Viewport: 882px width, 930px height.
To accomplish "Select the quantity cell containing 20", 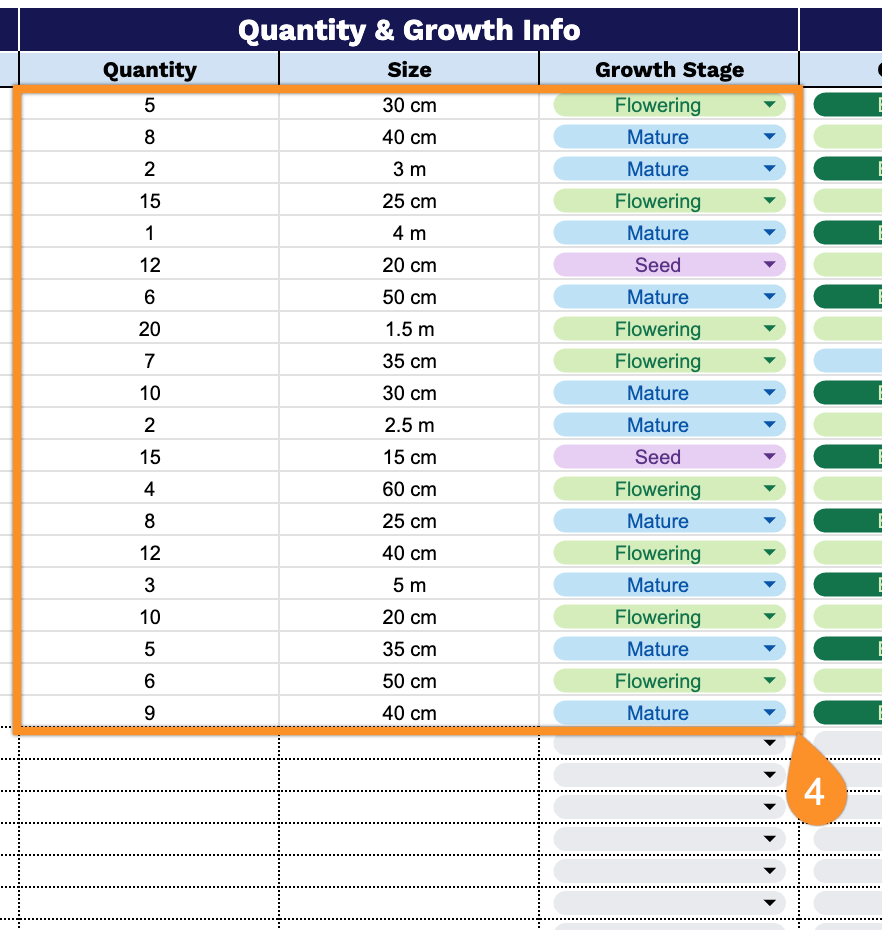I will [x=150, y=329].
